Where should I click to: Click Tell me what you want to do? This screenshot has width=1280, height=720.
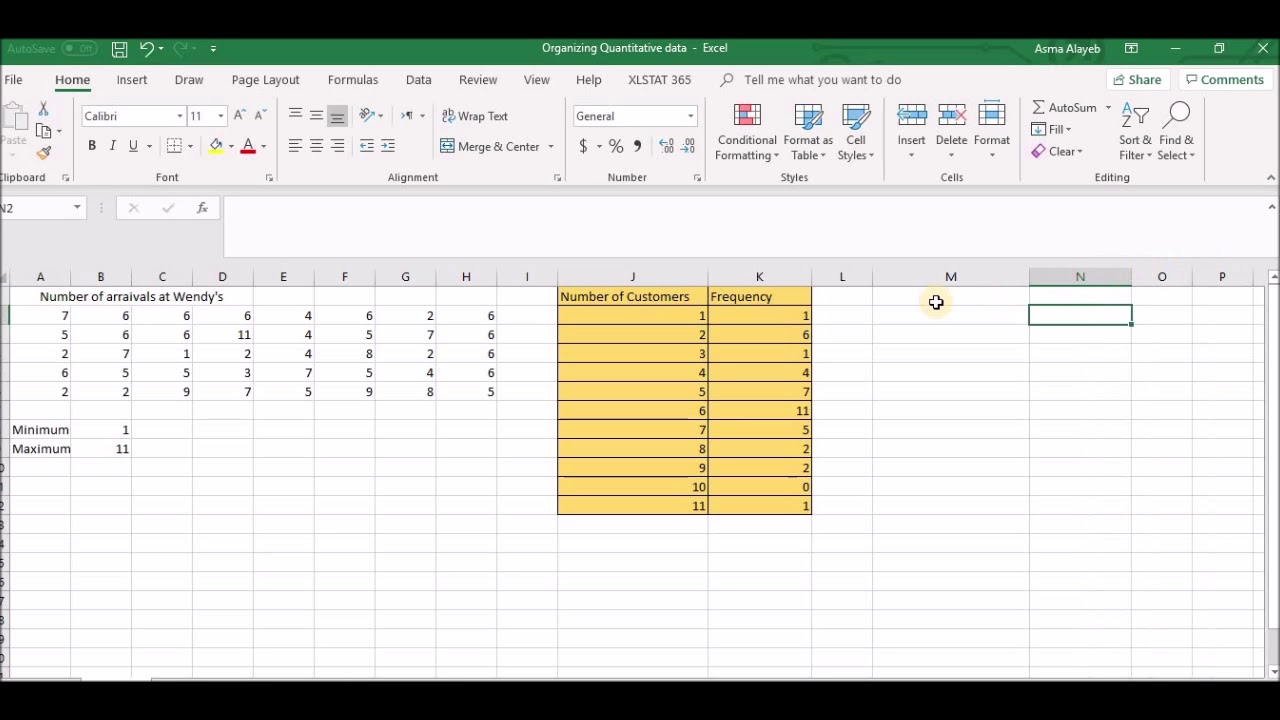pos(822,80)
